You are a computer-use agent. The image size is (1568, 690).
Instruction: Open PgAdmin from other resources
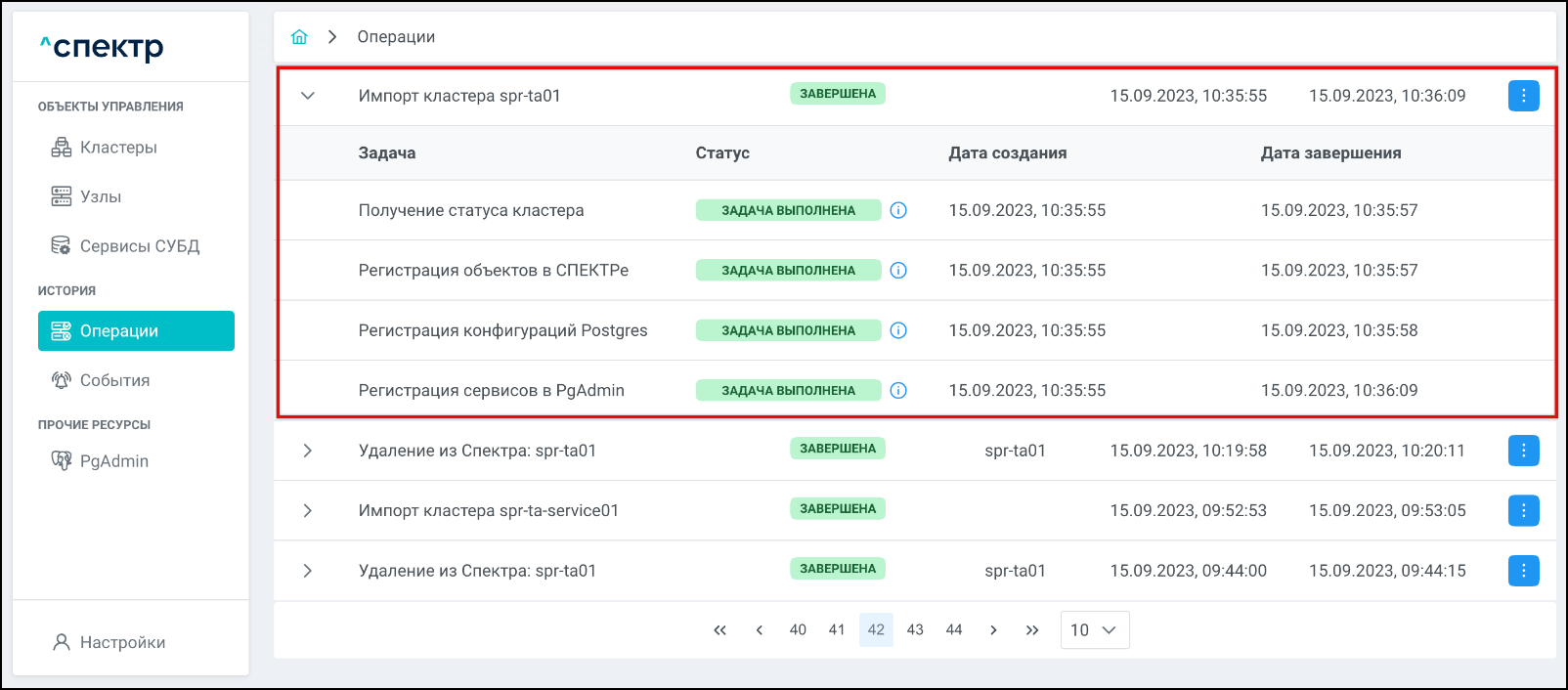(113, 461)
